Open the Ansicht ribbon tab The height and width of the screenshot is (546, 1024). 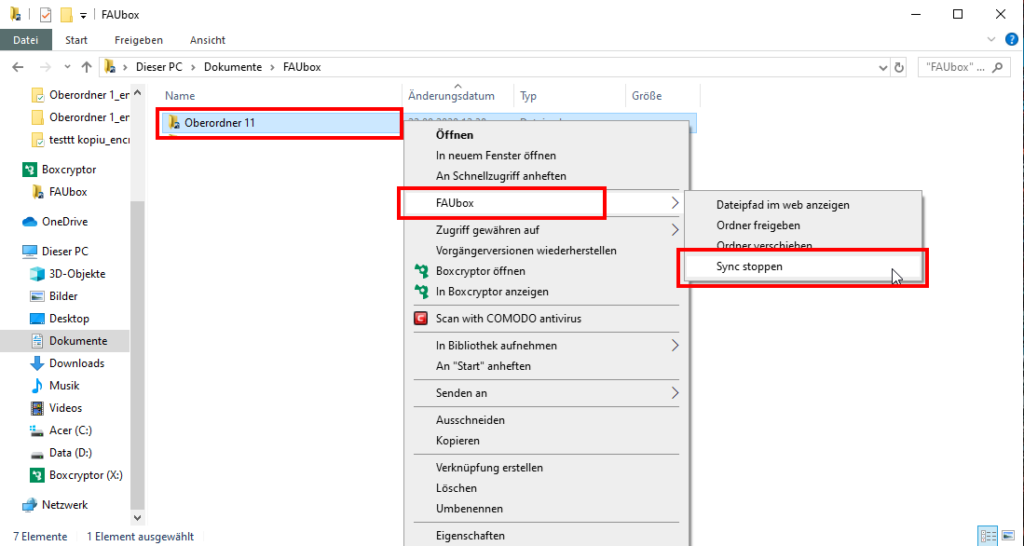(207, 40)
